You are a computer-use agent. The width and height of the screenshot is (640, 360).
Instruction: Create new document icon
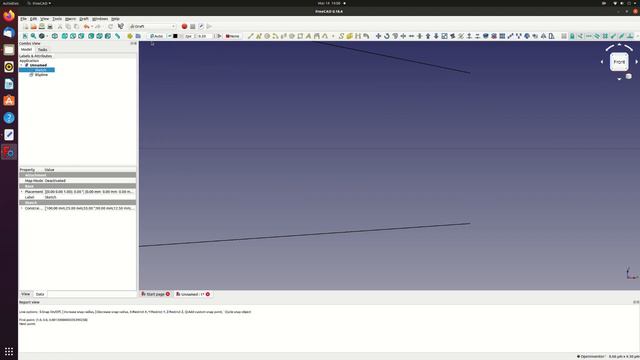(x=25, y=27)
